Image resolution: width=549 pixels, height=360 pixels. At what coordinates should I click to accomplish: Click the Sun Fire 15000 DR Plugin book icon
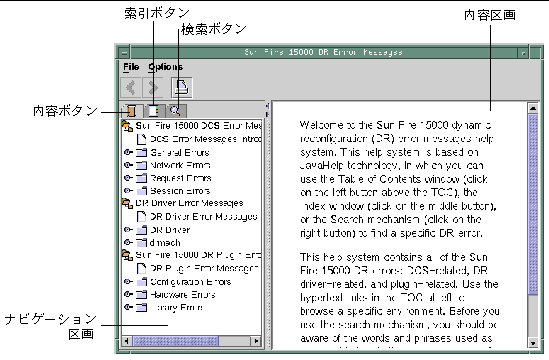point(127,255)
